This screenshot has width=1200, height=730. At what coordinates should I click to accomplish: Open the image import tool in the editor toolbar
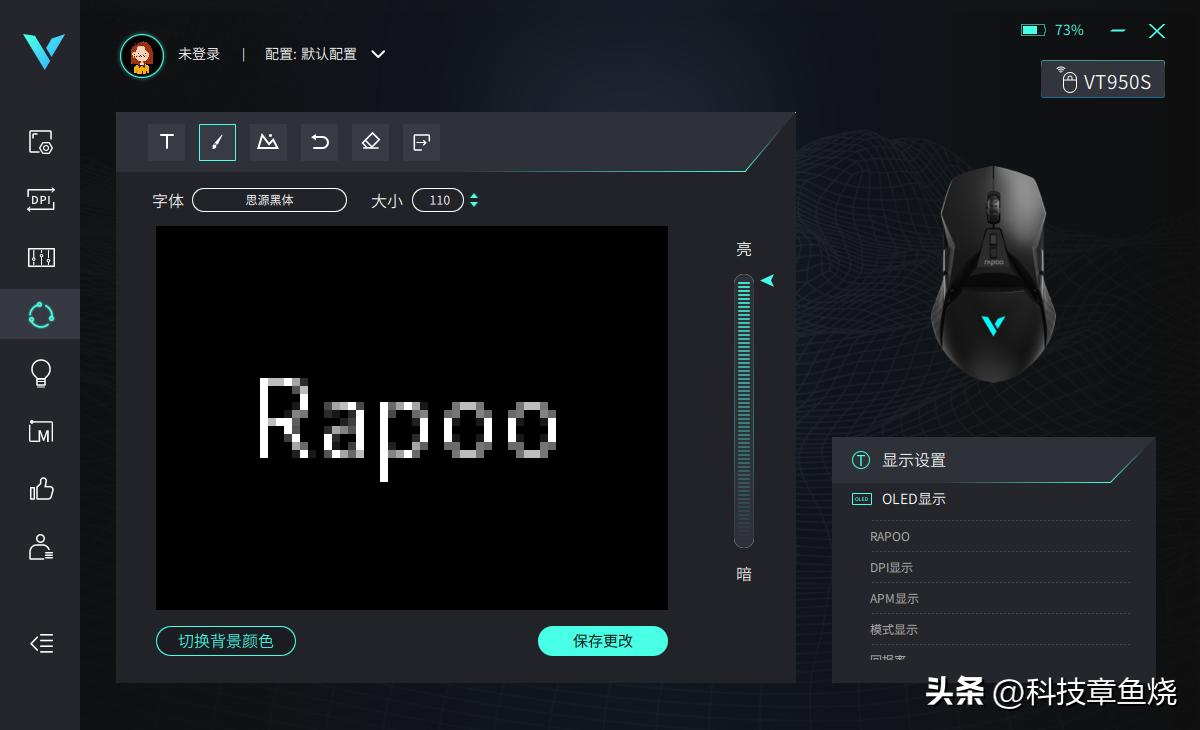pos(268,142)
